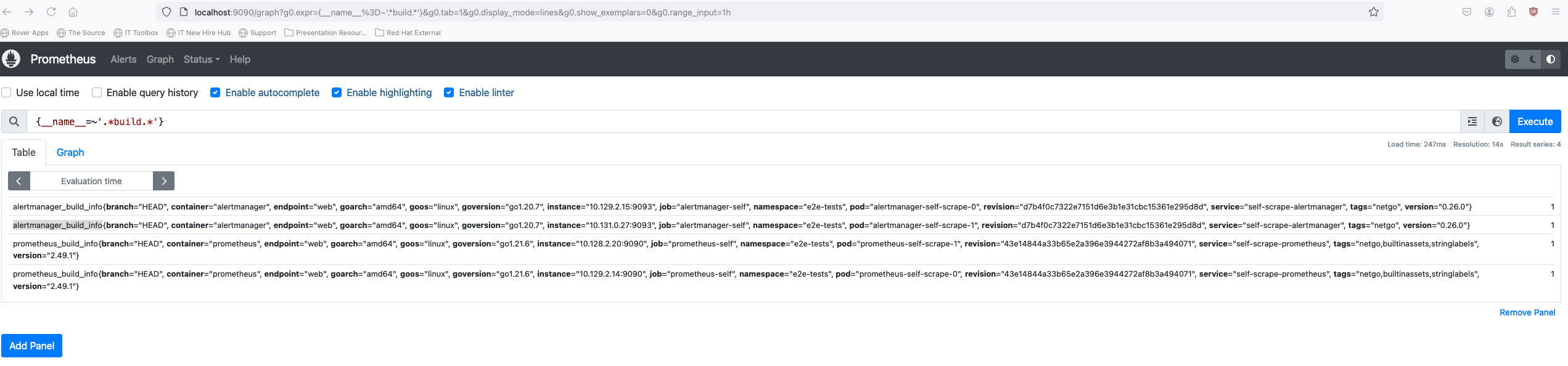Click the Remove Panel link

pos(1527,312)
